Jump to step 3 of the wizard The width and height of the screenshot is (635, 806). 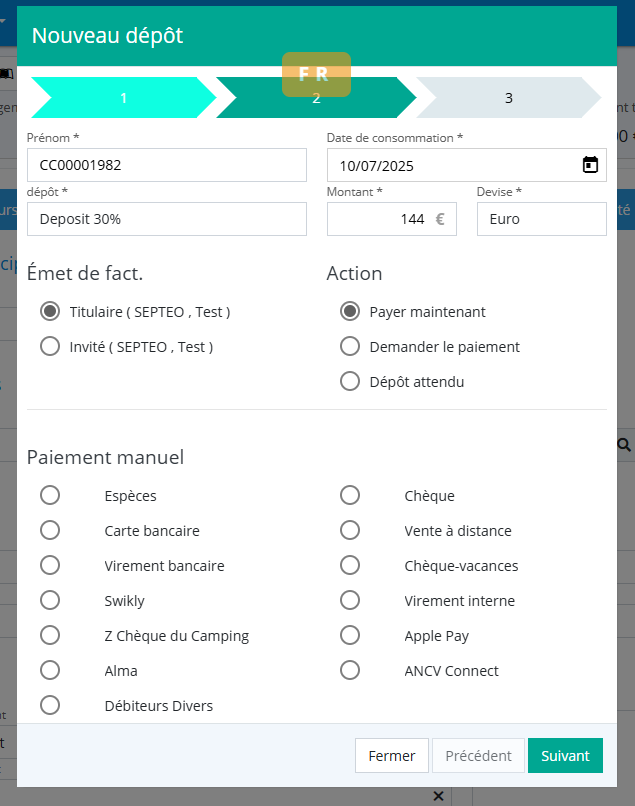point(508,98)
